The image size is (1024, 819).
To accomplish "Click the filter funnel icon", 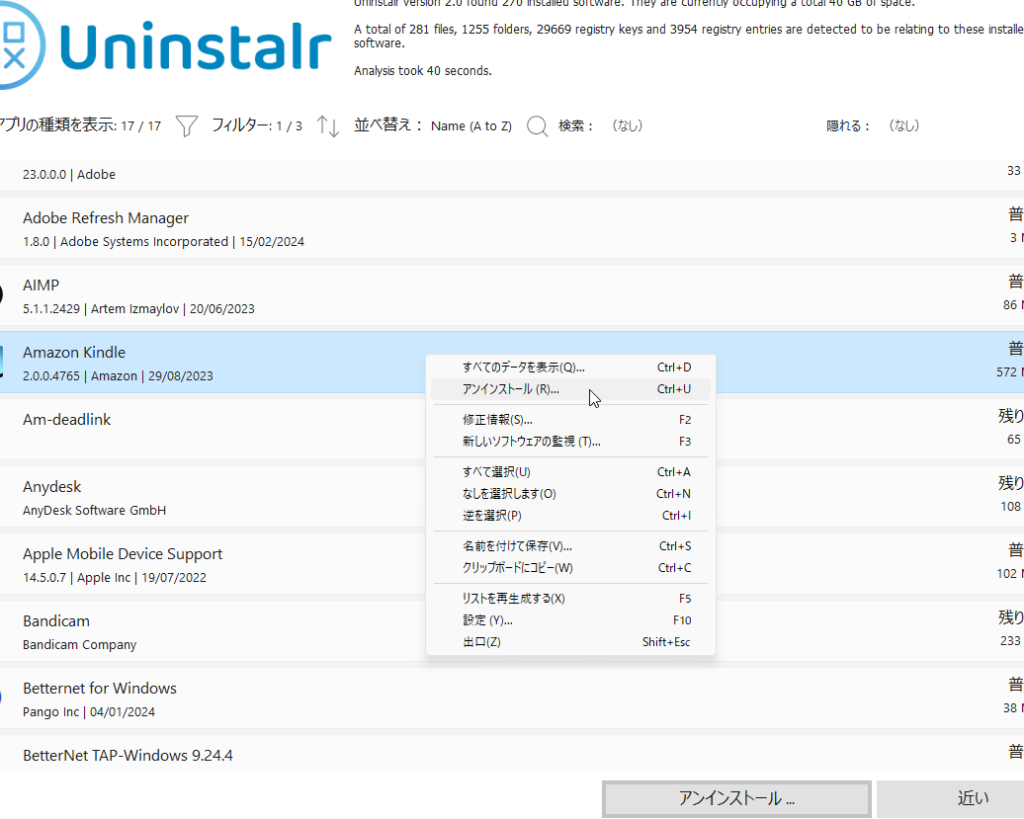I will click(x=187, y=125).
